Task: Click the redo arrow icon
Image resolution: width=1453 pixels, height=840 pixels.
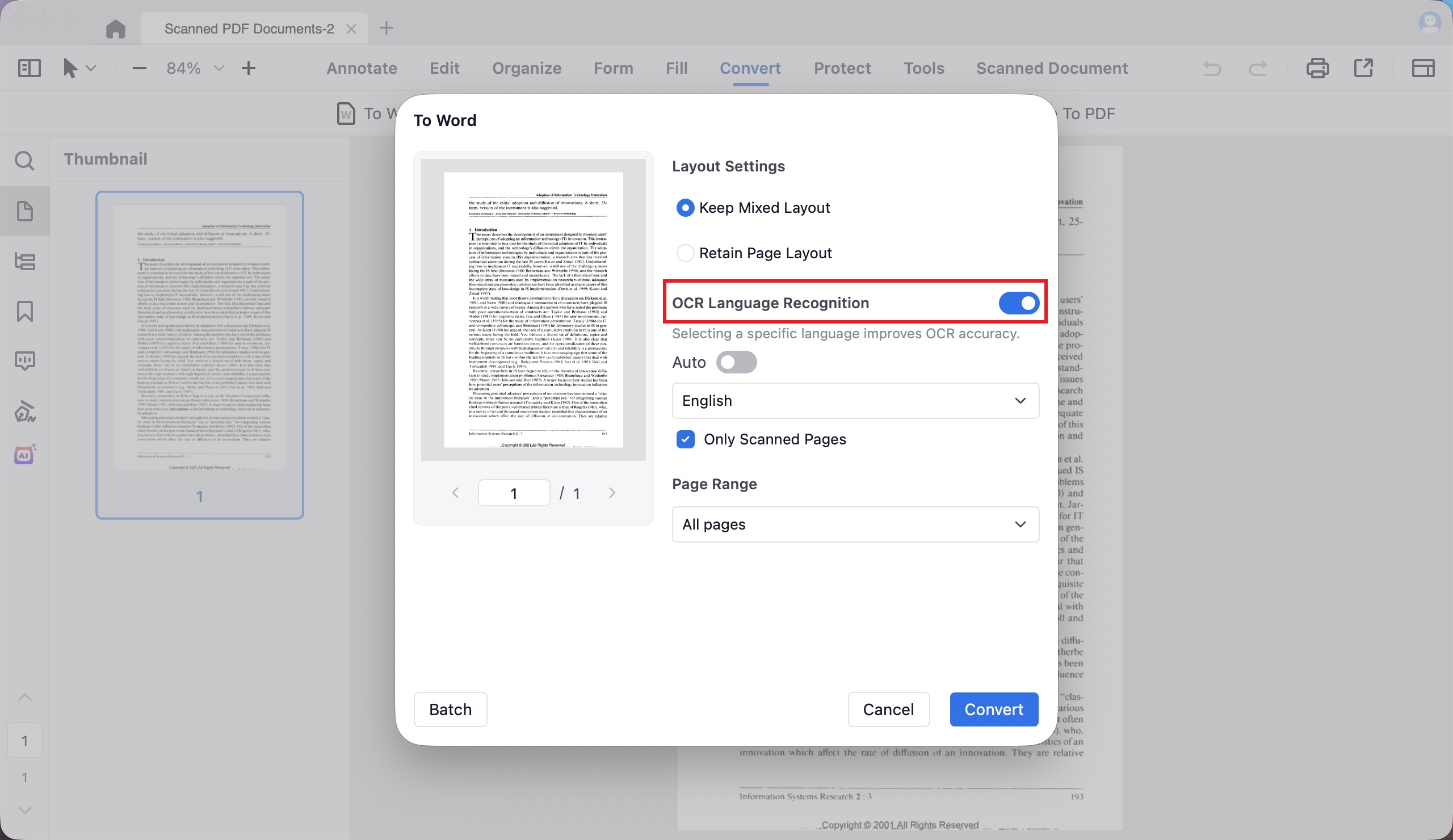Action: 1258,69
